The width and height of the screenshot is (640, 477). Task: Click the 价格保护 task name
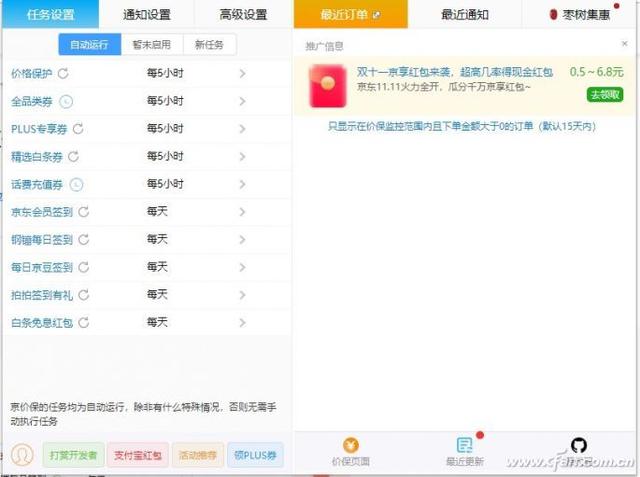click(x=32, y=73)
